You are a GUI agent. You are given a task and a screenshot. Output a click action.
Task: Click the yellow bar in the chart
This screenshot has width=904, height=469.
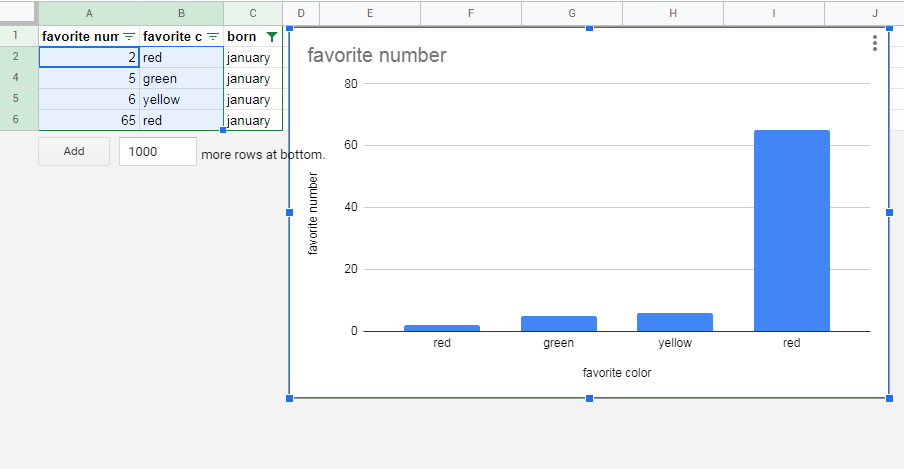point(675,322)
